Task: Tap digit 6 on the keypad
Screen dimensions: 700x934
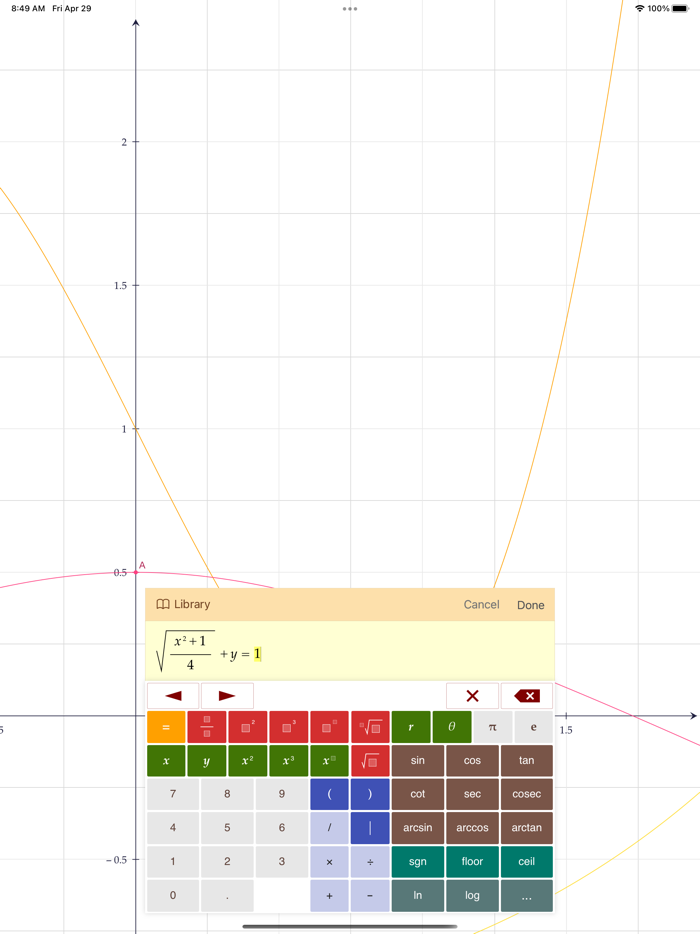Action: click(282, 828)
